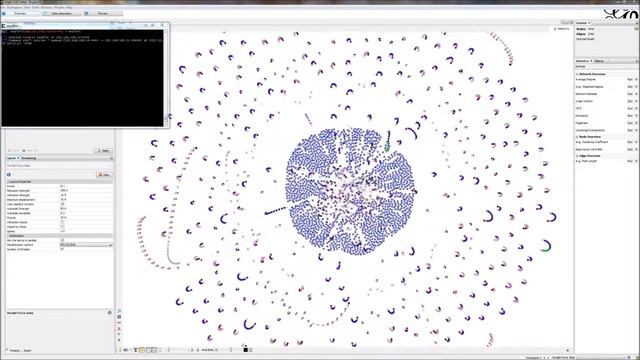640x360 pixels.
Task: Open the Parallelization method dropdown
Action: [86, 245]
